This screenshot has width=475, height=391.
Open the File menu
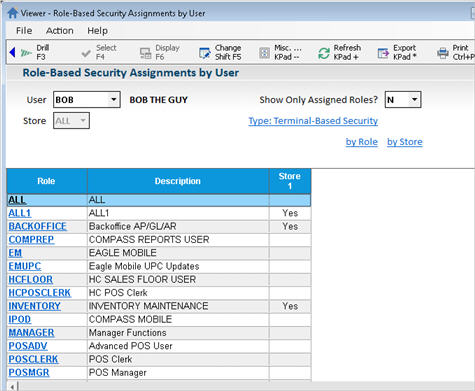point(24,31)
